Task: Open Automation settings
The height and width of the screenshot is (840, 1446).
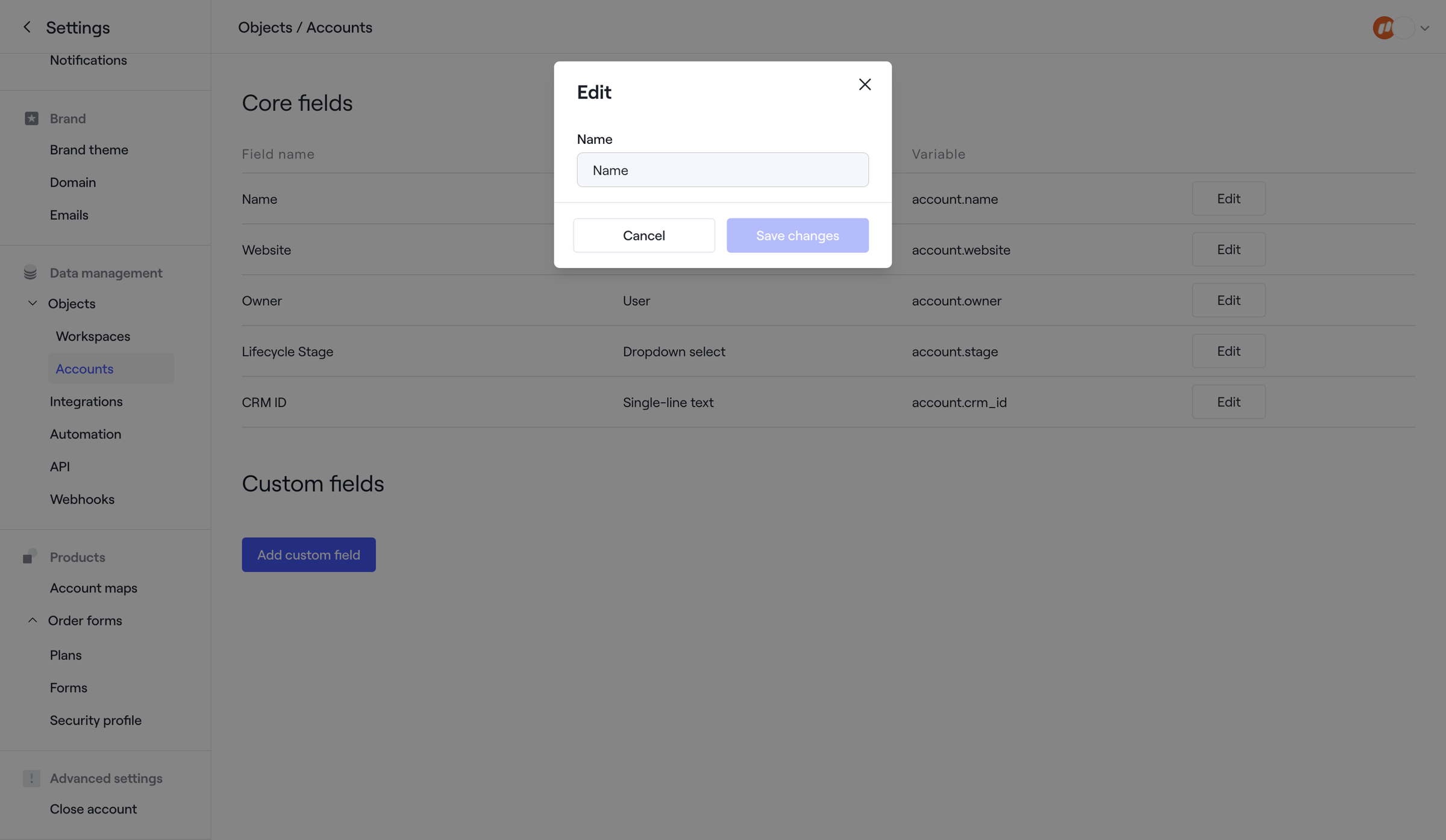Action: pyautogui.click(x=86, y=434)
